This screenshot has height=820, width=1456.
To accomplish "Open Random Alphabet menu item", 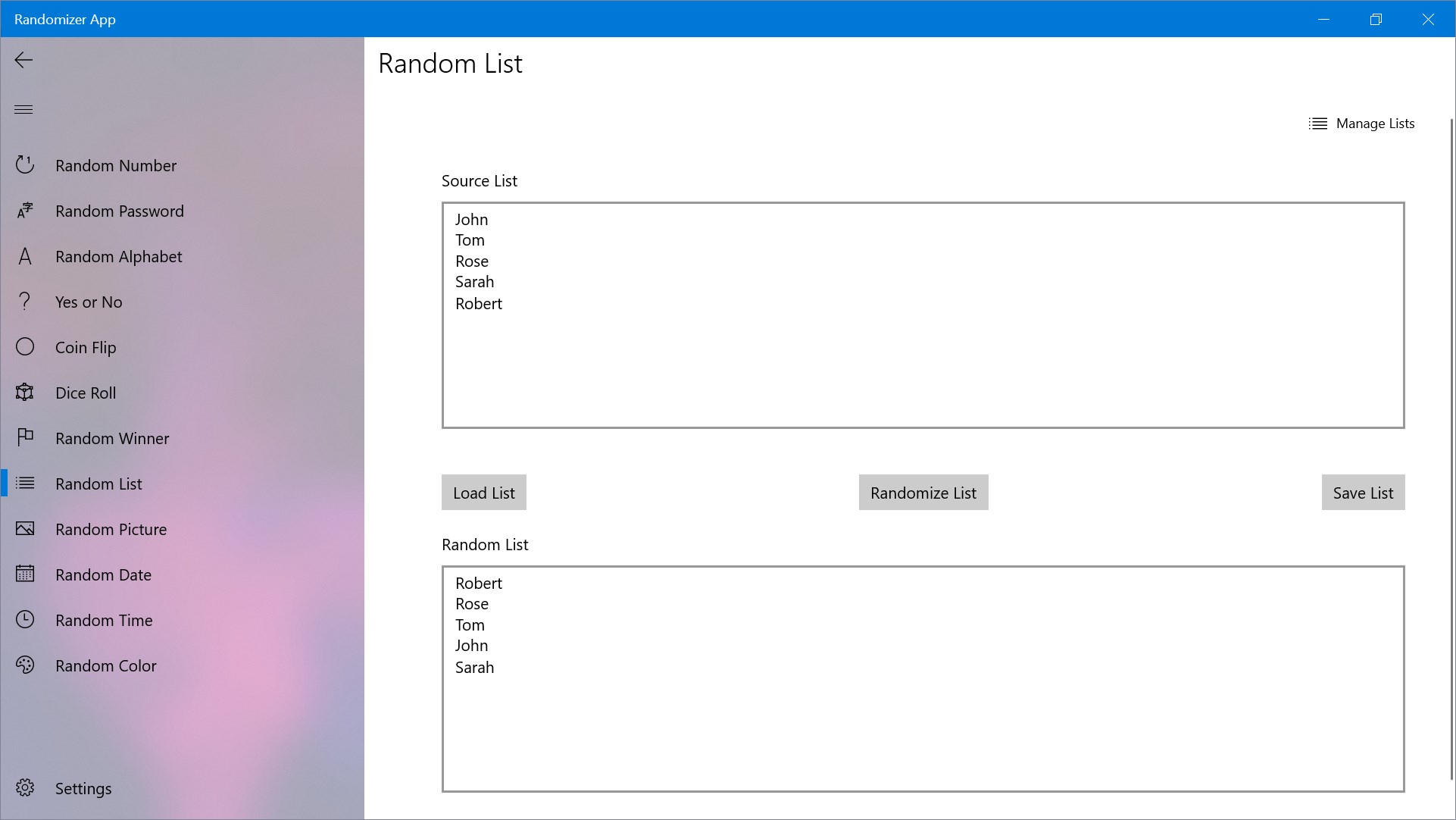I will [118, 256].
